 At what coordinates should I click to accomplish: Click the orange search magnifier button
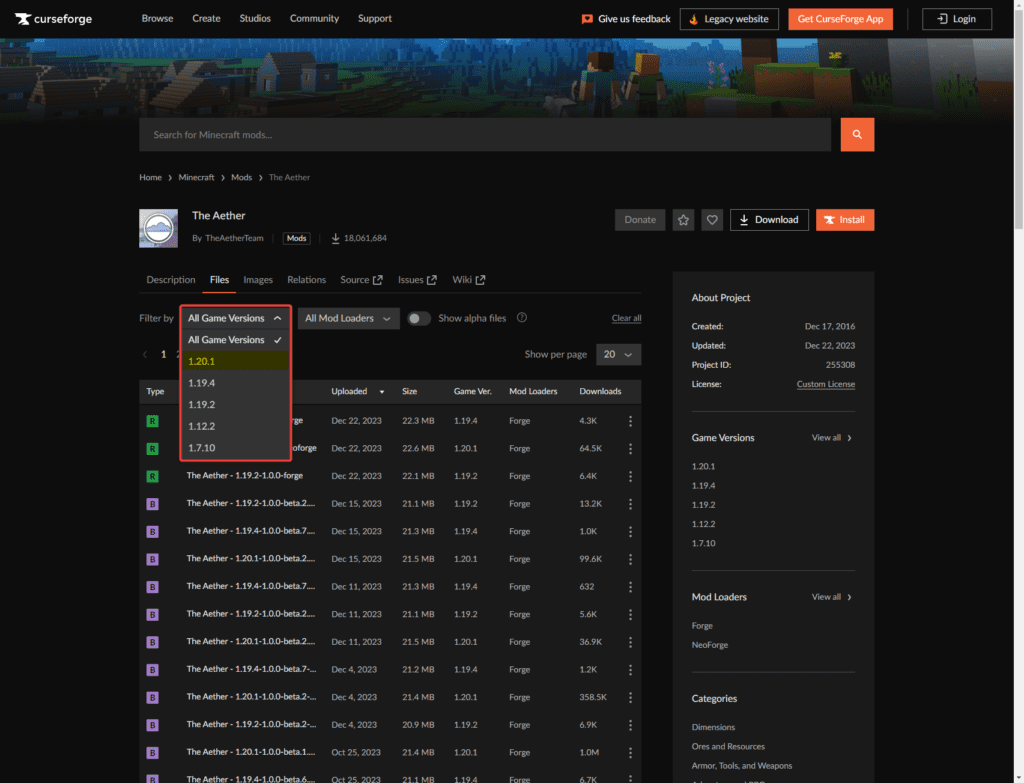(857, 135)
